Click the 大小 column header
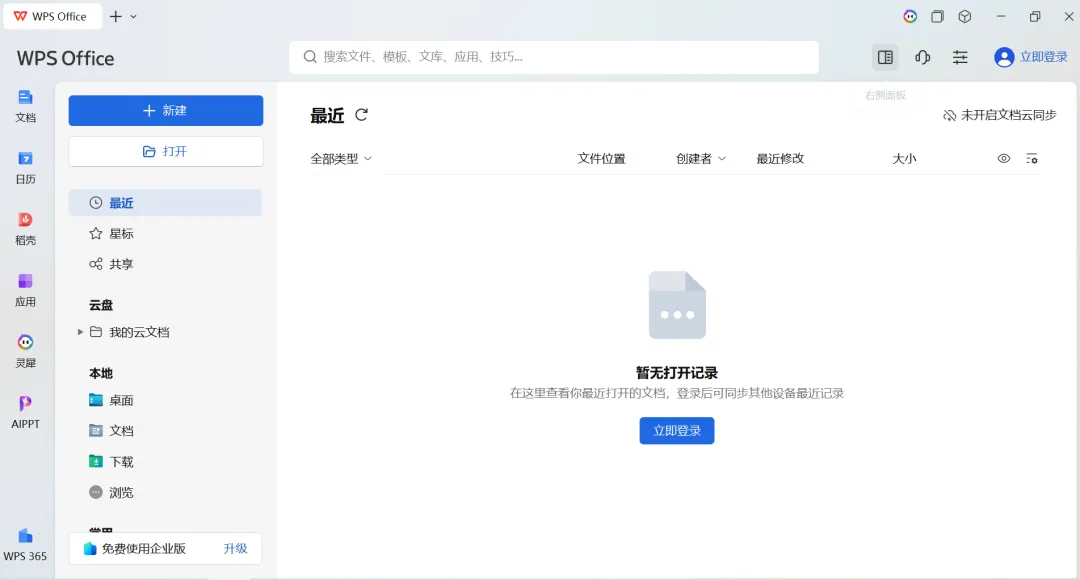This screenshot has width=1080, height=580. (904, 158)
